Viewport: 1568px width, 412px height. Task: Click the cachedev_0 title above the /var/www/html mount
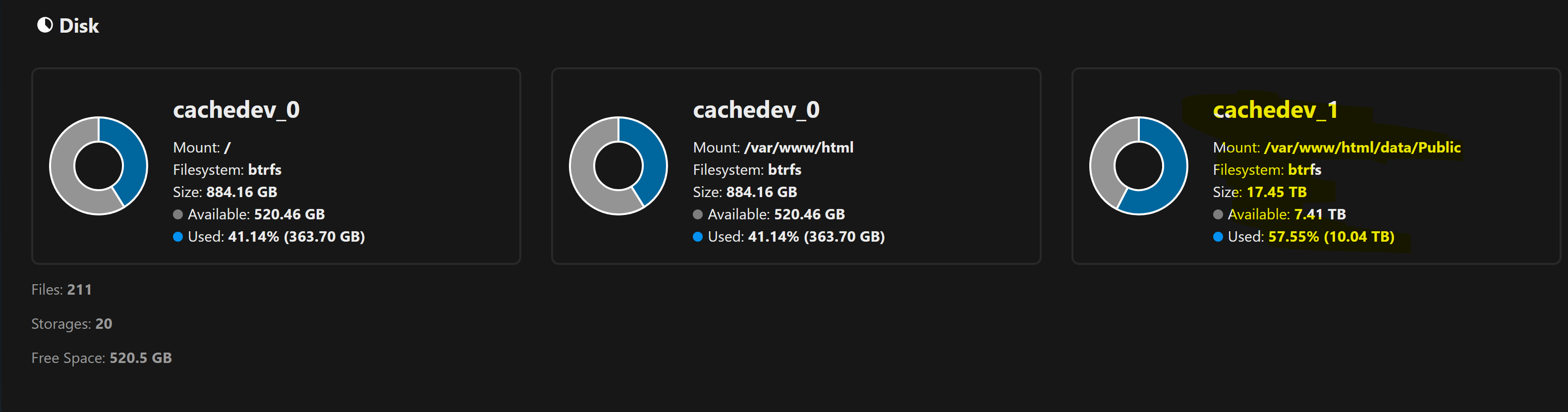(756, 110)
